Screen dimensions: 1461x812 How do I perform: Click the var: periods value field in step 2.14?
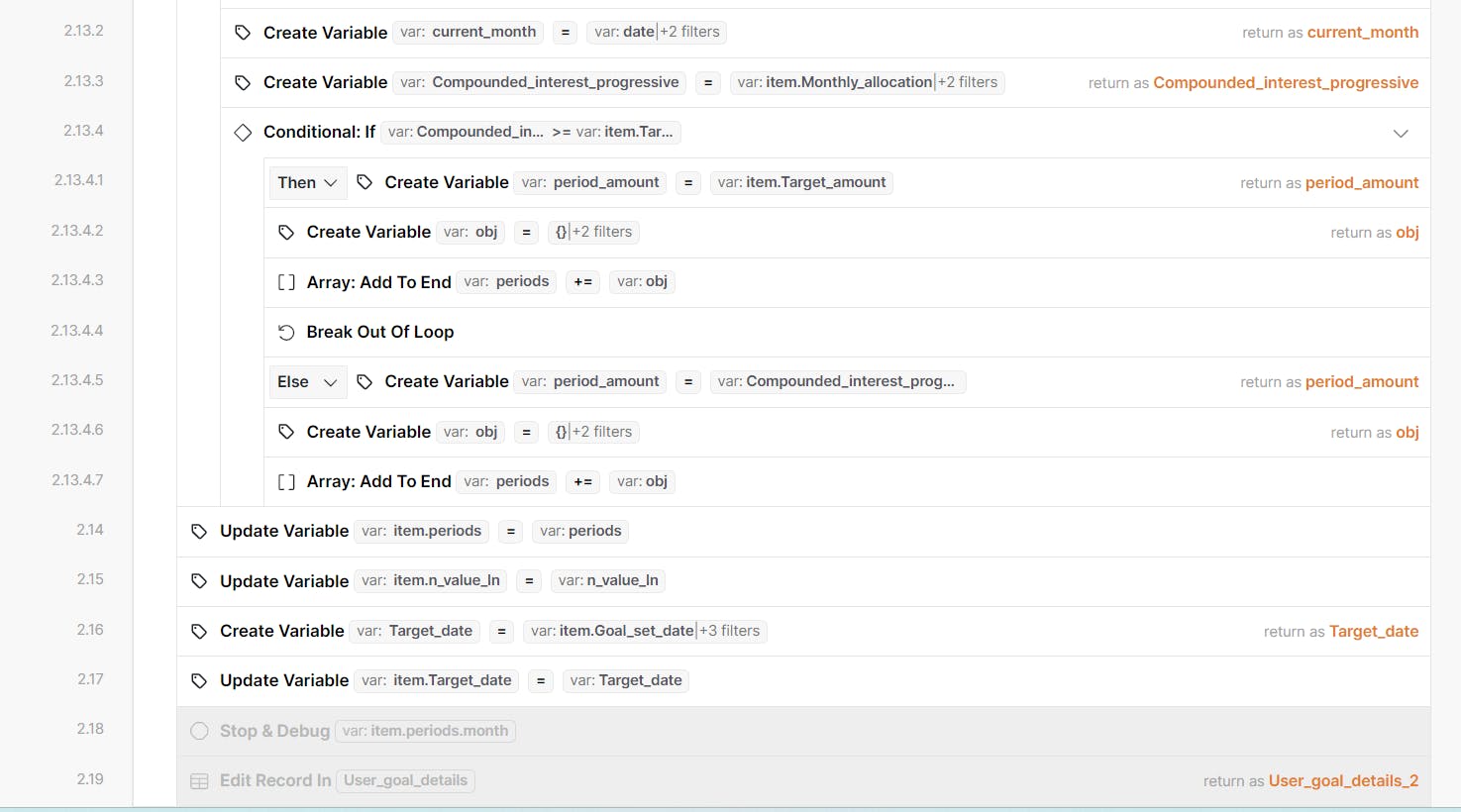(x=580, y=531)
